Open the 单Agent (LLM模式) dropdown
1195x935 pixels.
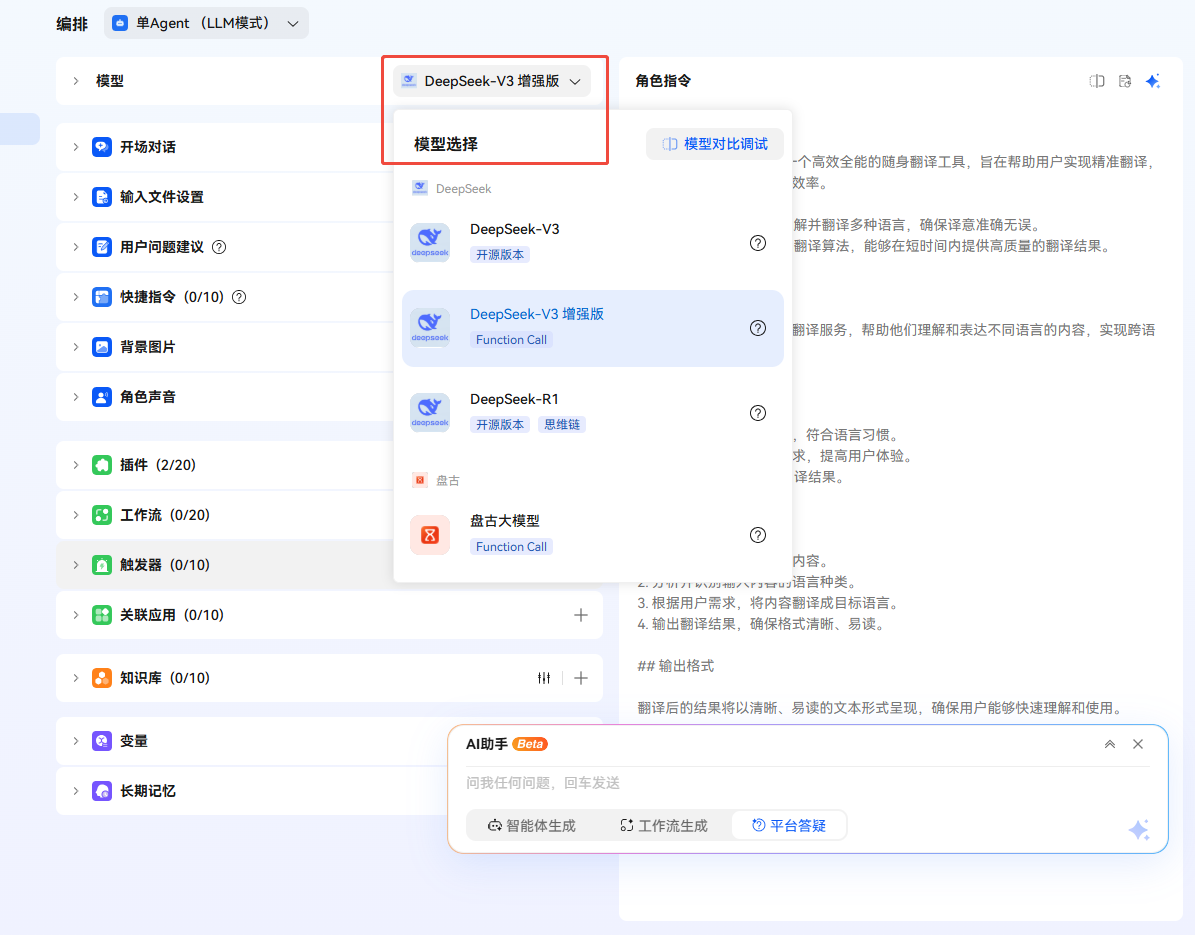(206, 23)
